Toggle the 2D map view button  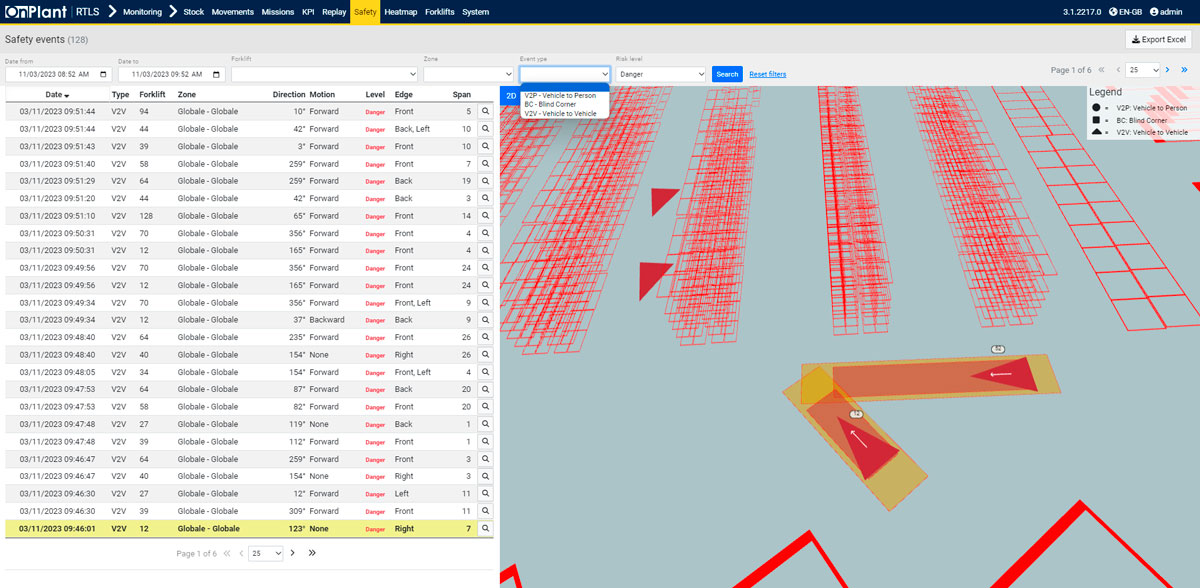coord(510,96)
